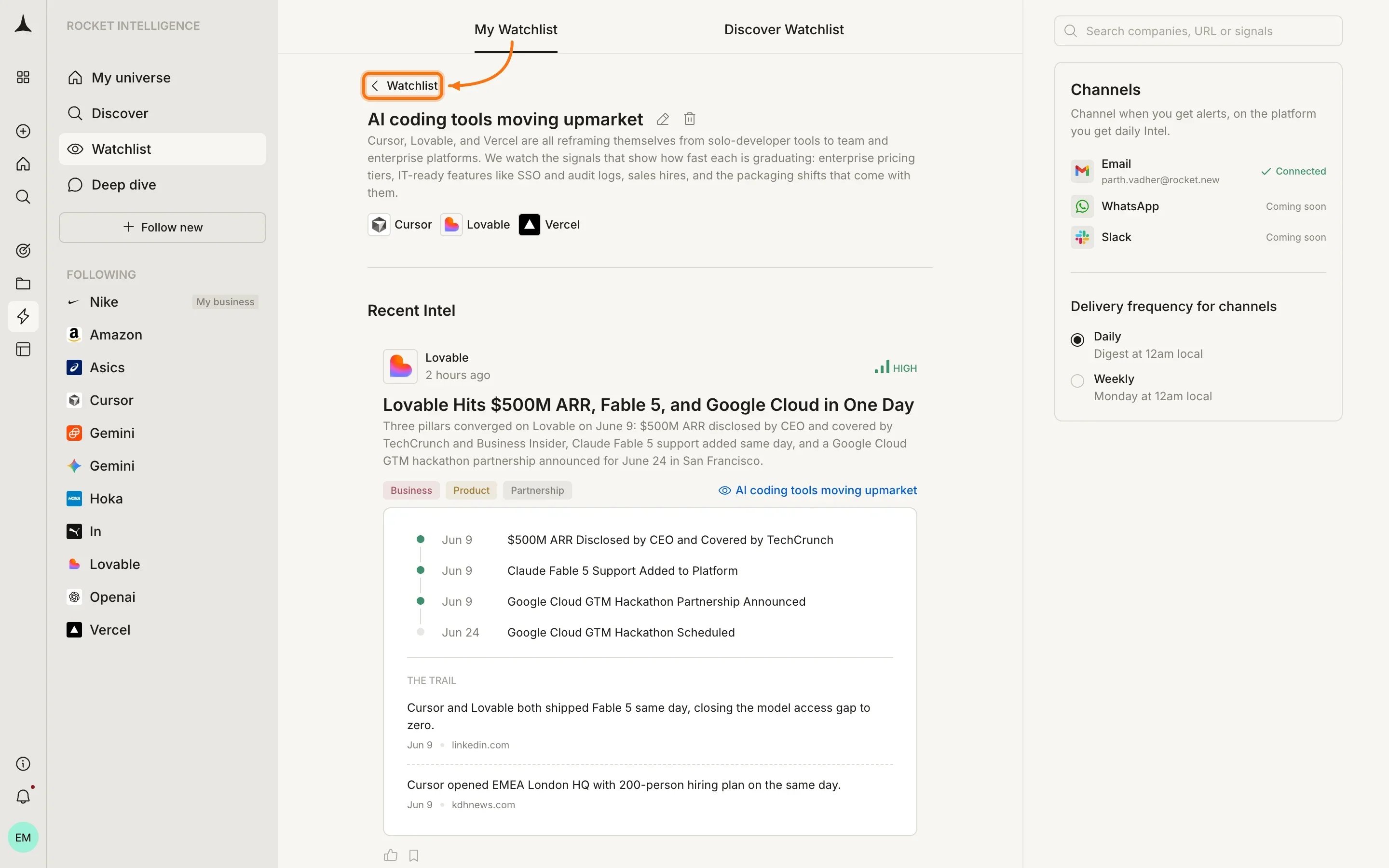Open My universe in sidebar

coord(163,78)
